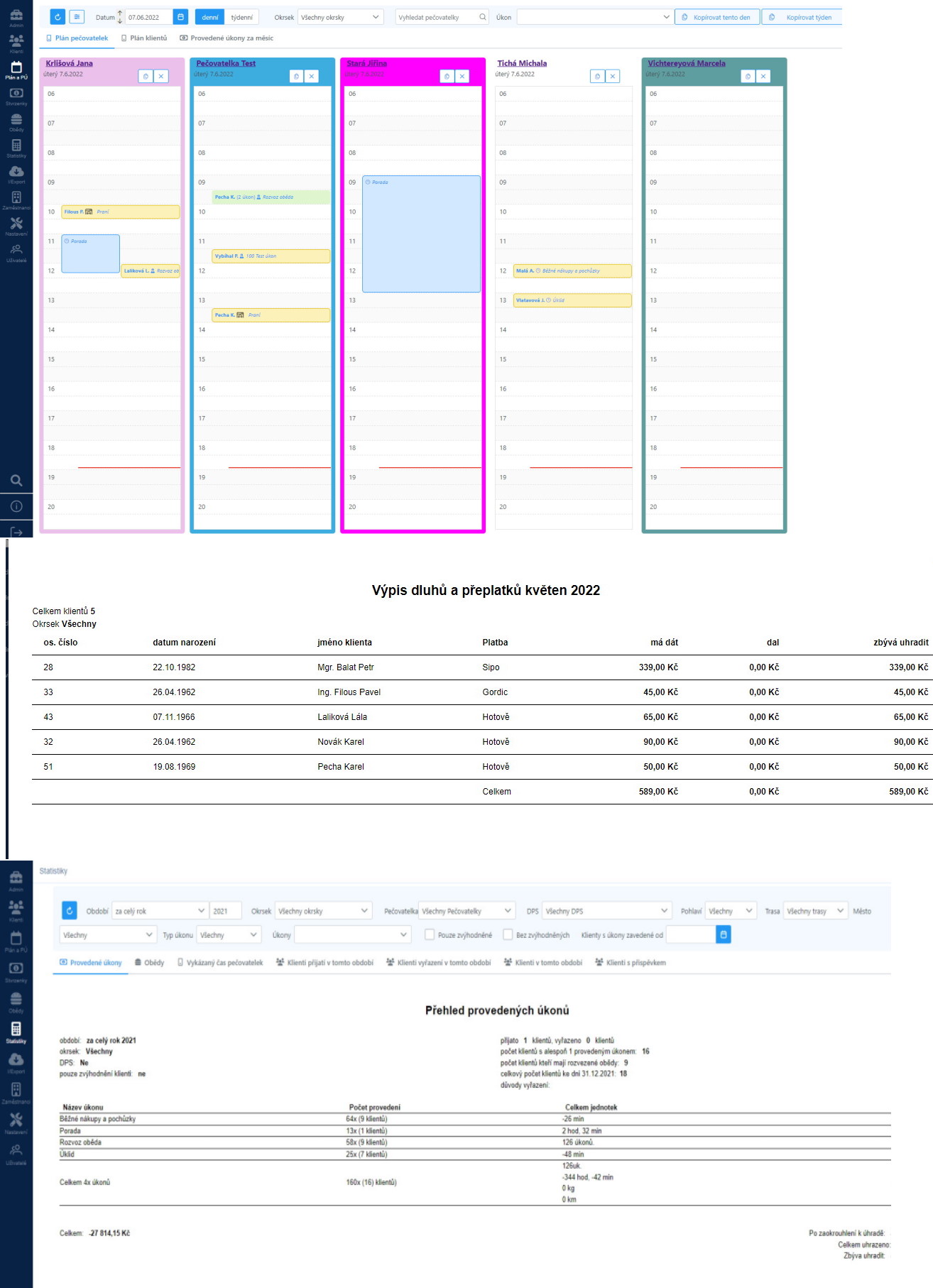Close the Krlišová Jana column with its X
This screenshot has height=1288, width=933.
click(161, 76)
